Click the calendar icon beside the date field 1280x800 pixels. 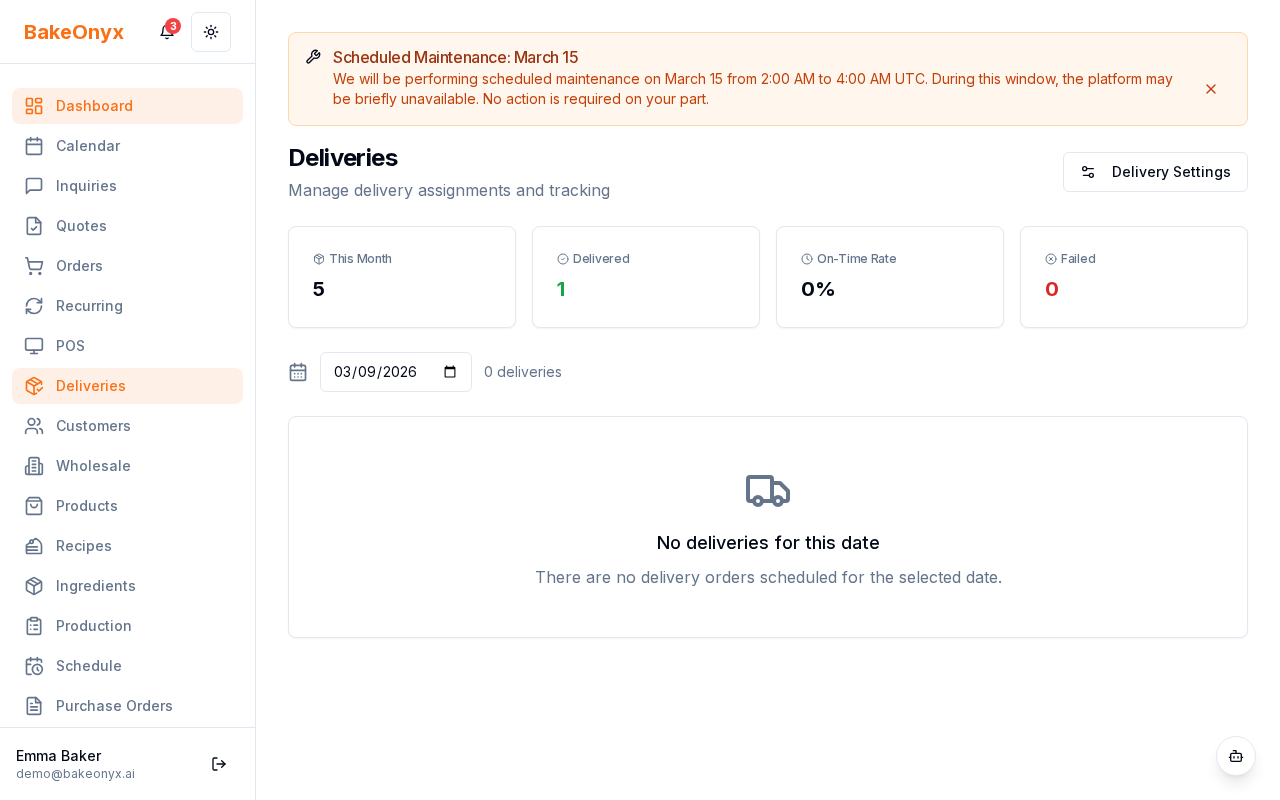coord(298,372)
